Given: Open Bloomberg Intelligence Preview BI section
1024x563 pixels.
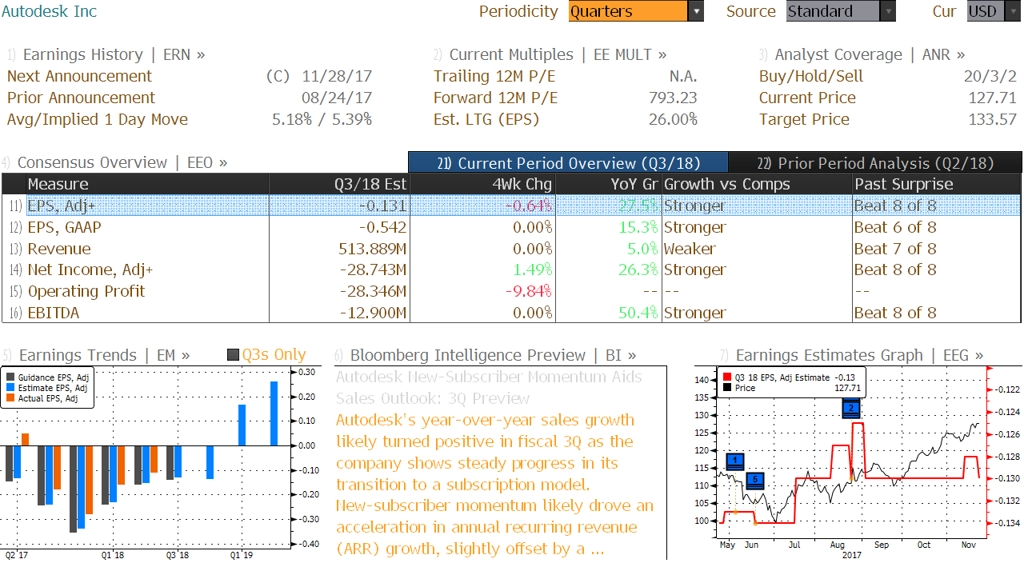Looking at the screenshot, I should click(x=485, y=355).
